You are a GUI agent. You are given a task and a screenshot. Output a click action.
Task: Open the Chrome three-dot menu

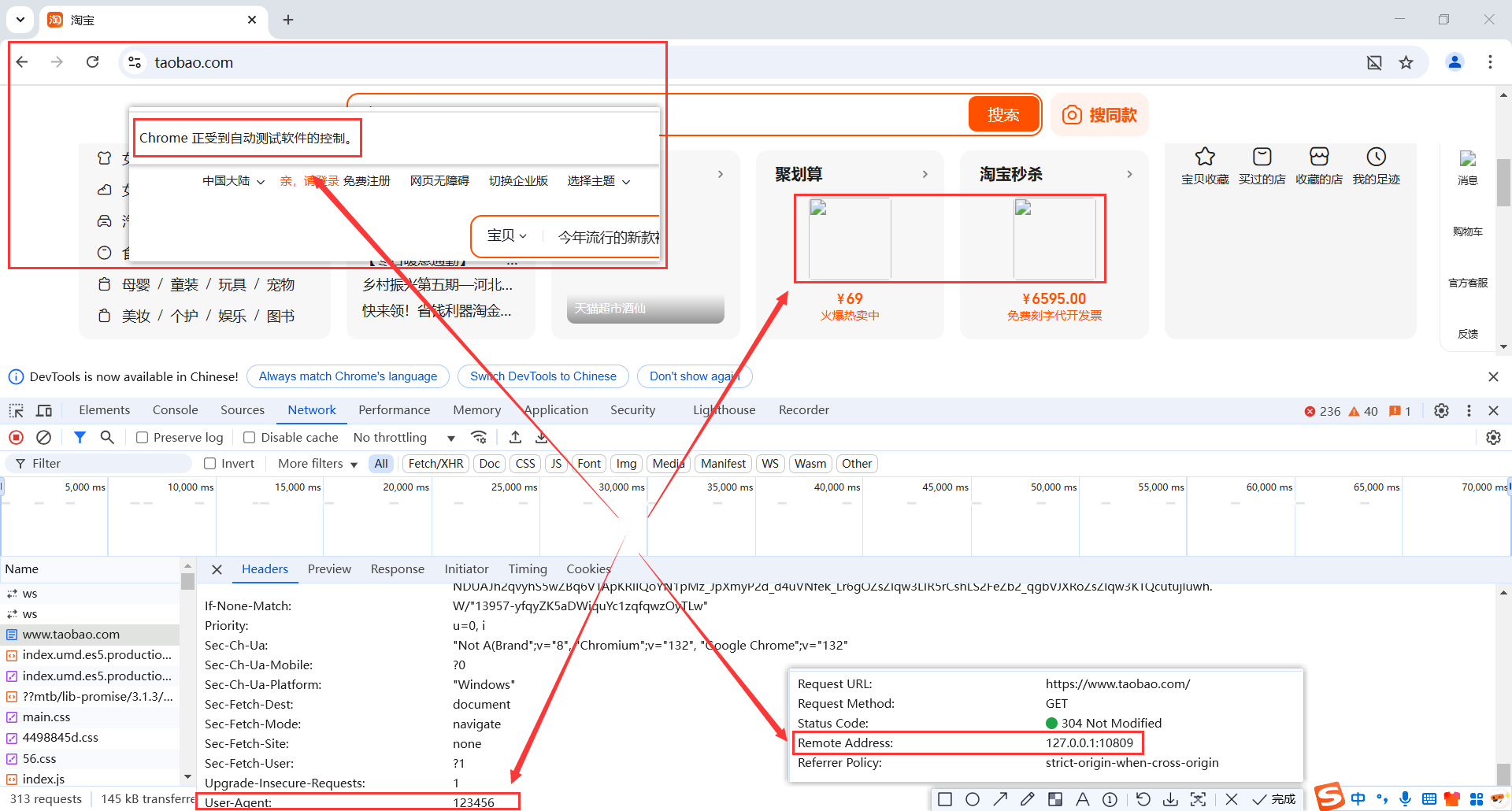(x=1490, y=62)
